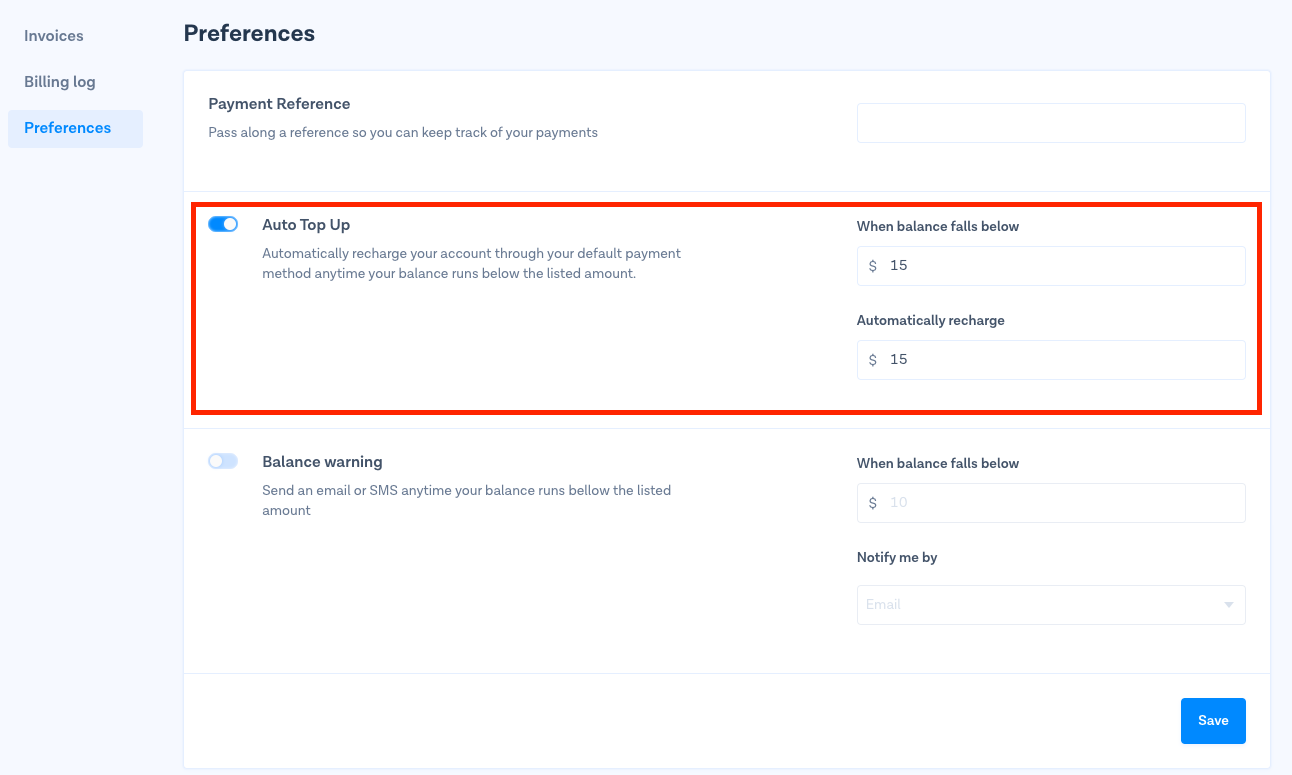Click the Auto Top Up title label
The width and height of the screenshot is (1292, 775).
tap(306, 225)
